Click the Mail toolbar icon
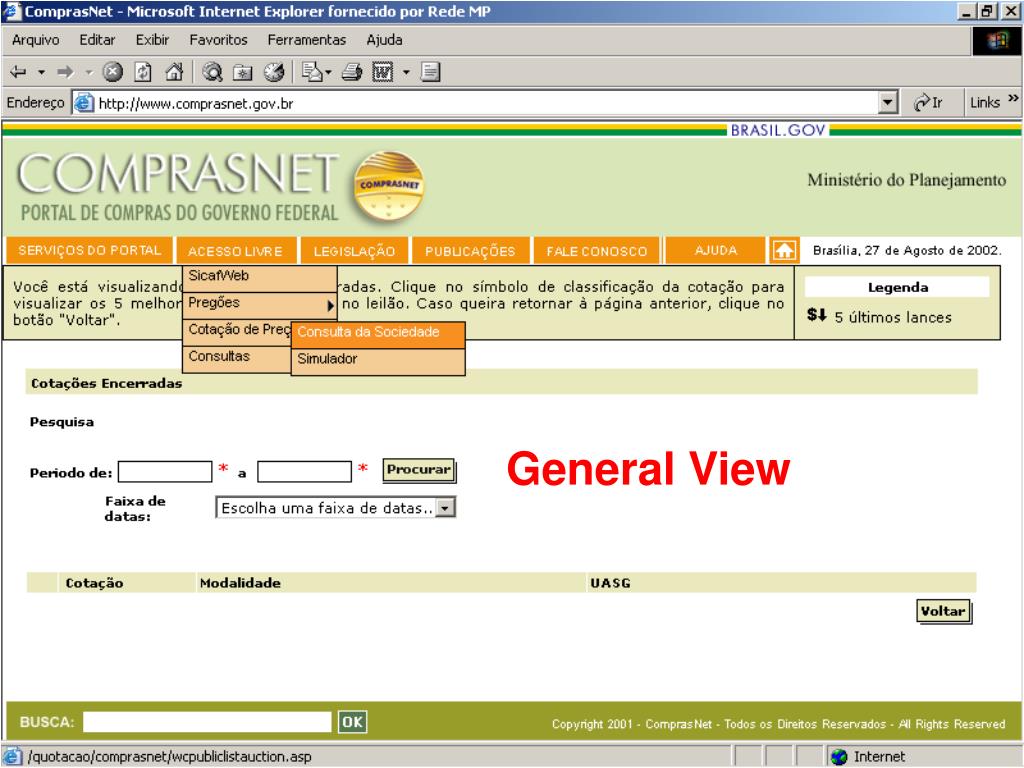Image resolution: width=1024 pixels, height=768 pixels. pos(312,71)
